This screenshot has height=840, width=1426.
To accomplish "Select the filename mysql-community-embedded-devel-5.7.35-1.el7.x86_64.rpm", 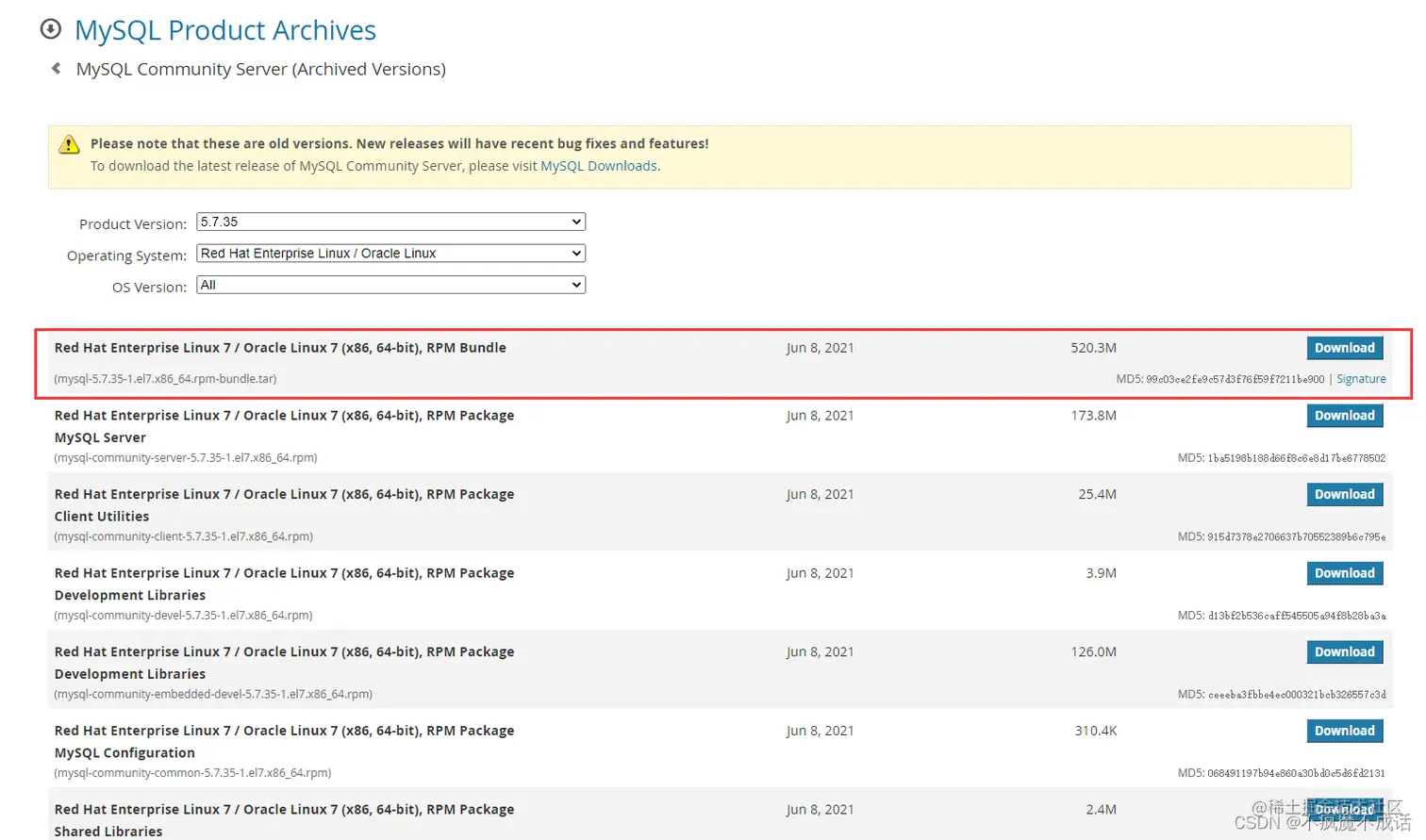I will (x=213, y=694).
